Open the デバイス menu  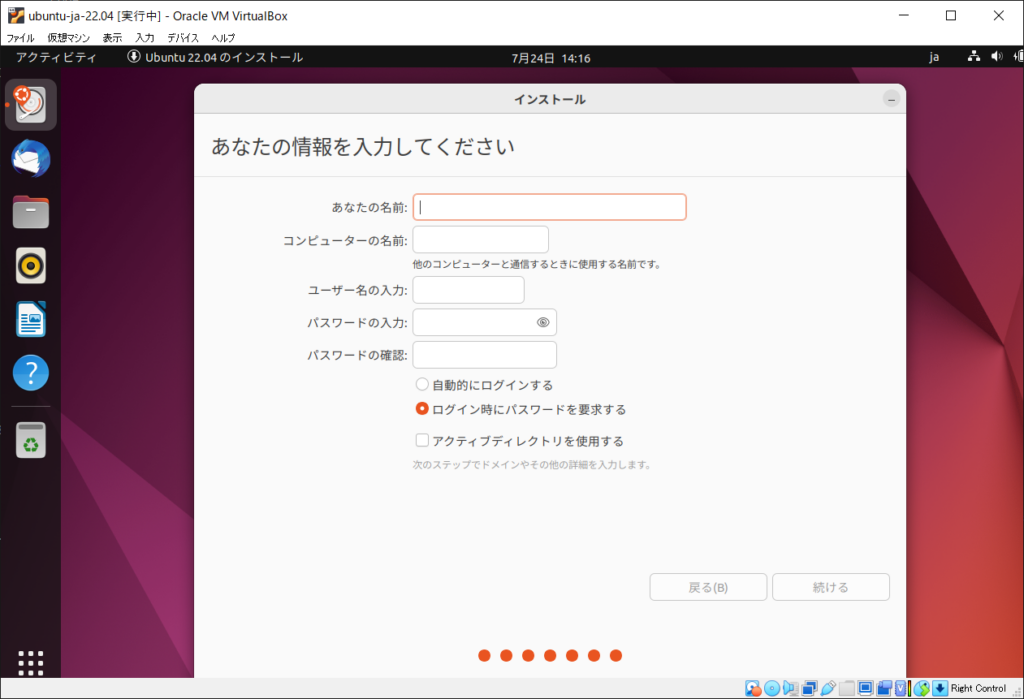click(x=183, y=38)
